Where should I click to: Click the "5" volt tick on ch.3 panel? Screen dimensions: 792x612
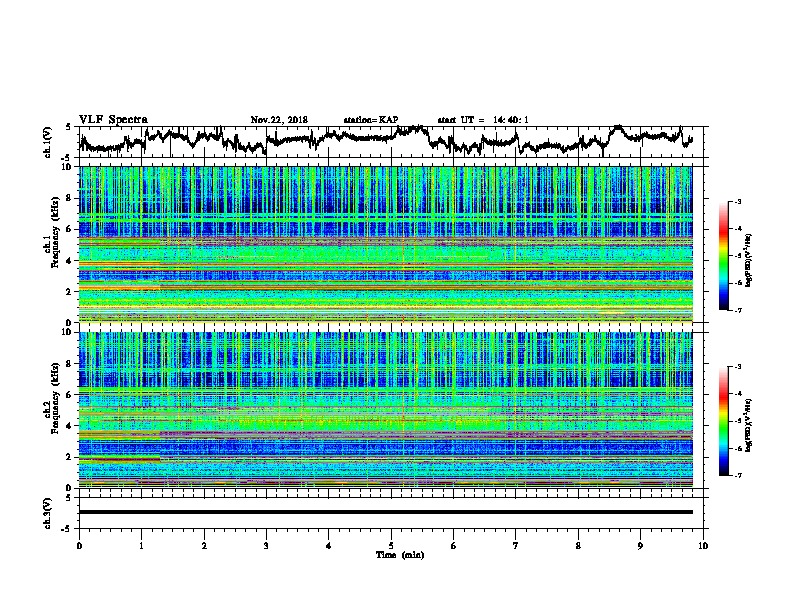(68, 498)
